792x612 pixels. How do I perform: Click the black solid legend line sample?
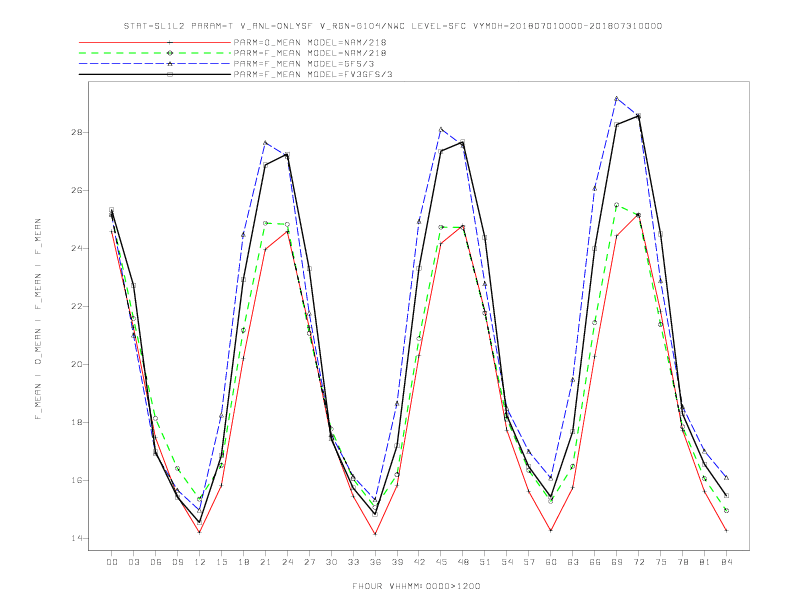point(155,74)
